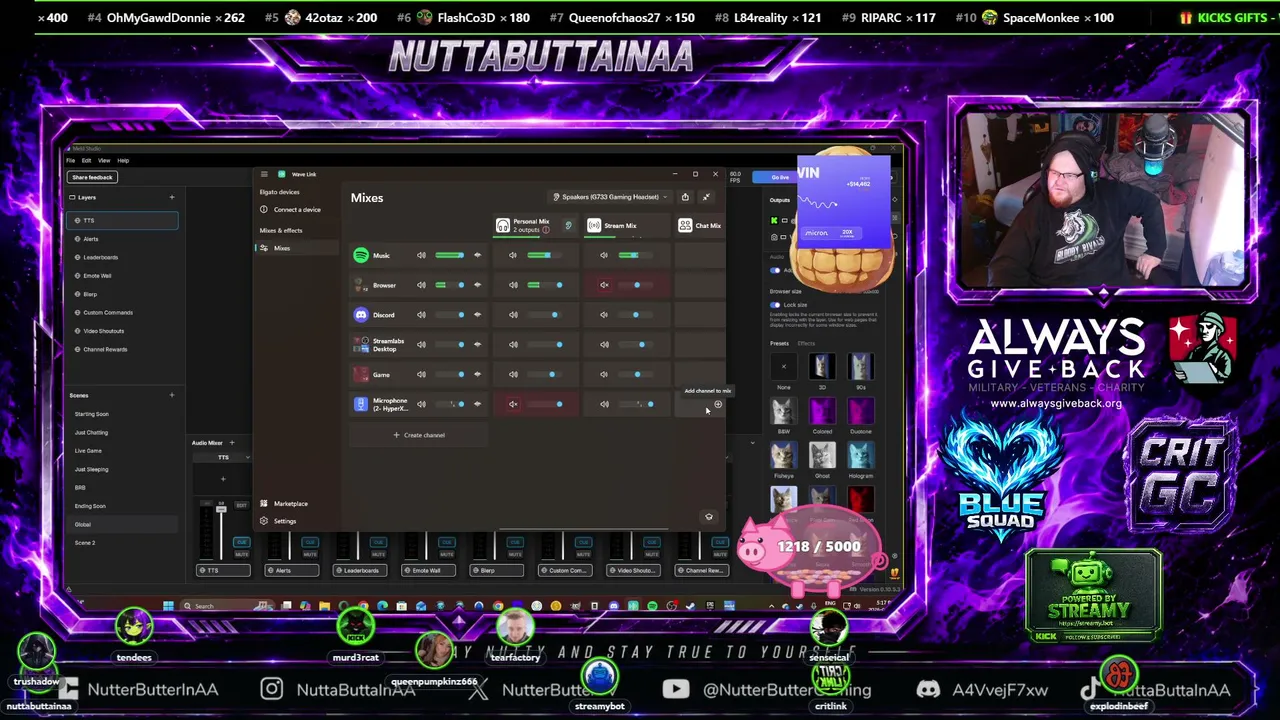Image resolution: width=1280 pixels, height=720 pixels.
Task: Add a new scene in Meld Scenes panel
Action: [172, 395]
